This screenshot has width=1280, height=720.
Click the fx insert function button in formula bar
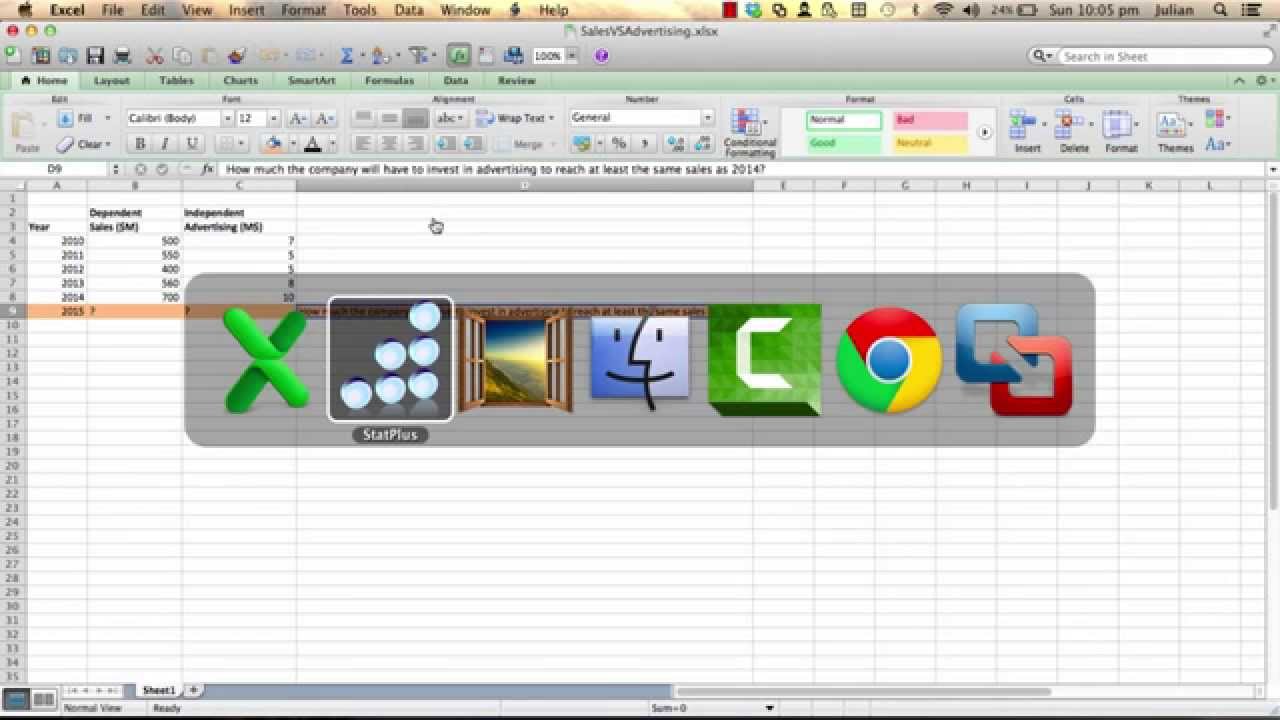pyautogui.click(x=207, y=169)
